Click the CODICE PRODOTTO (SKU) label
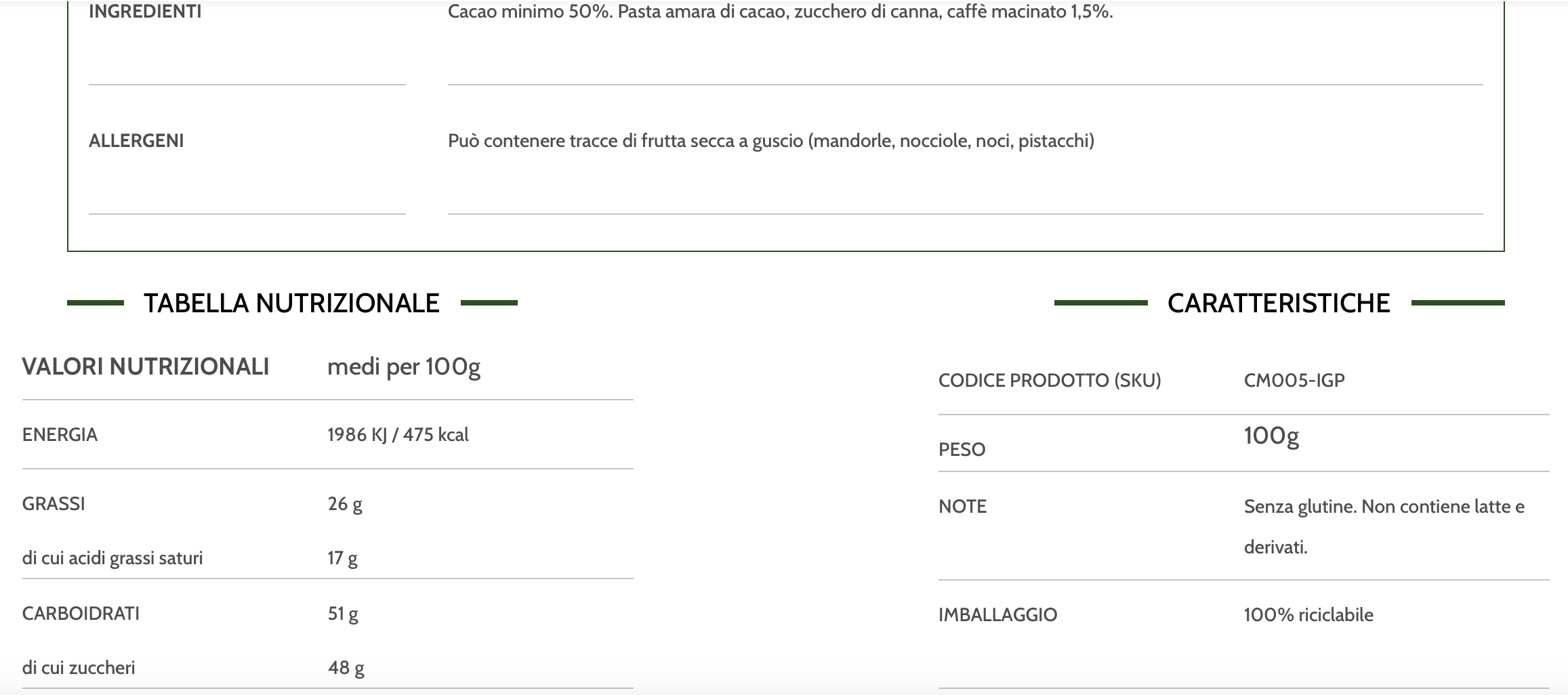The height and width of the screenshot is (695, 1568). coord(1050,380)
